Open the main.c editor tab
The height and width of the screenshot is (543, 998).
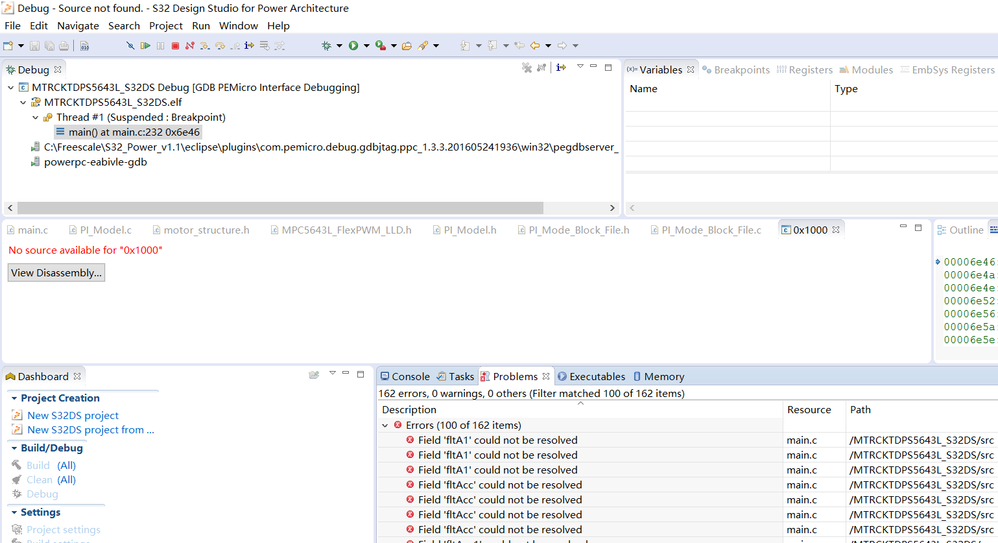tap(27, 230)
